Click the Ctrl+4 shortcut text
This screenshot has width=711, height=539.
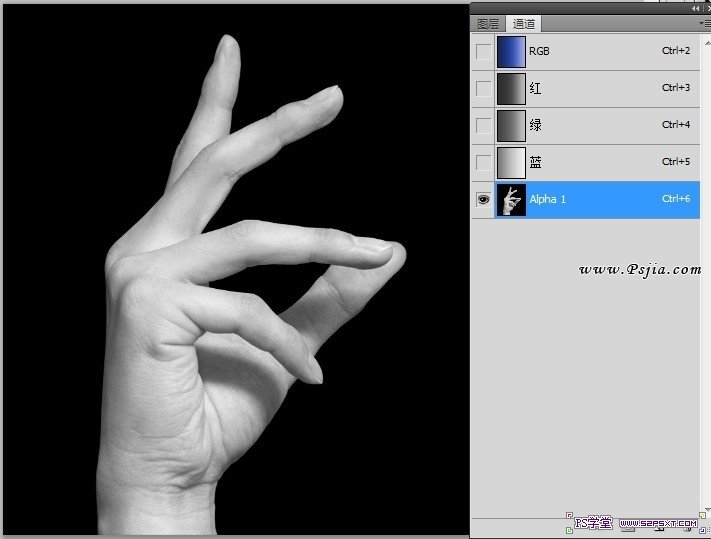676,124
